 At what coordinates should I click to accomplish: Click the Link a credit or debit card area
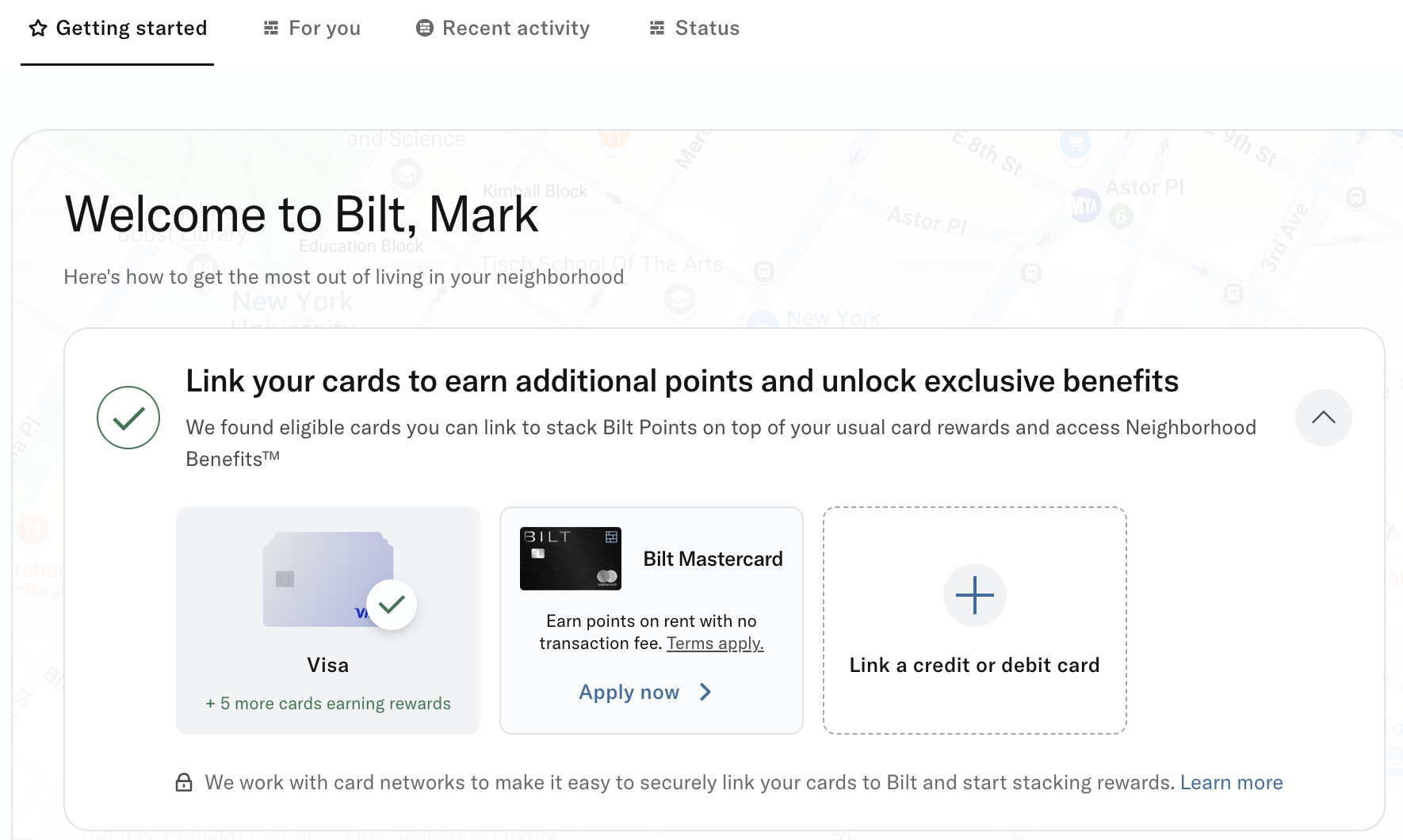point(974,665)
